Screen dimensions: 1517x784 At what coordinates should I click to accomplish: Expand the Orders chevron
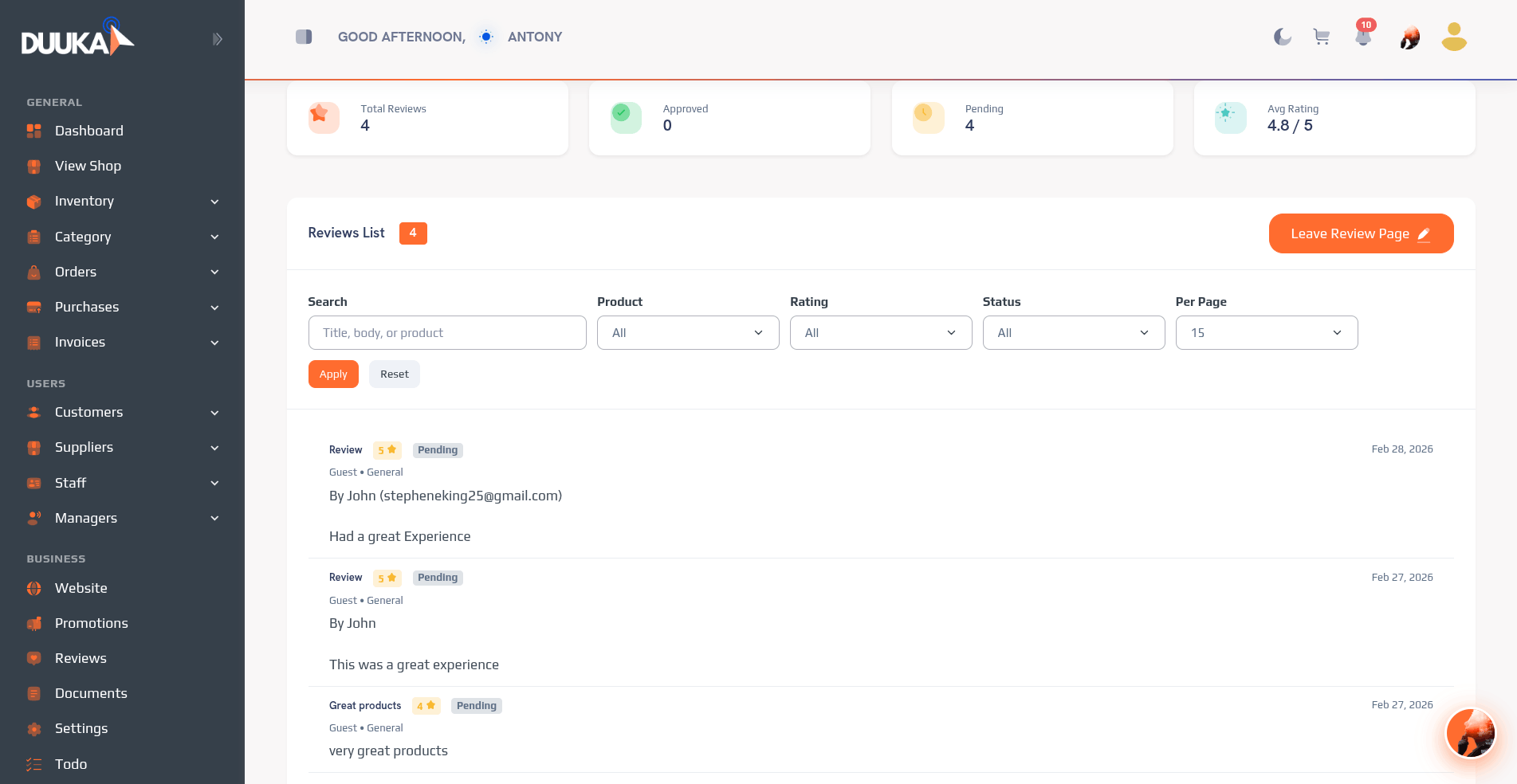(x=214, y=272)
